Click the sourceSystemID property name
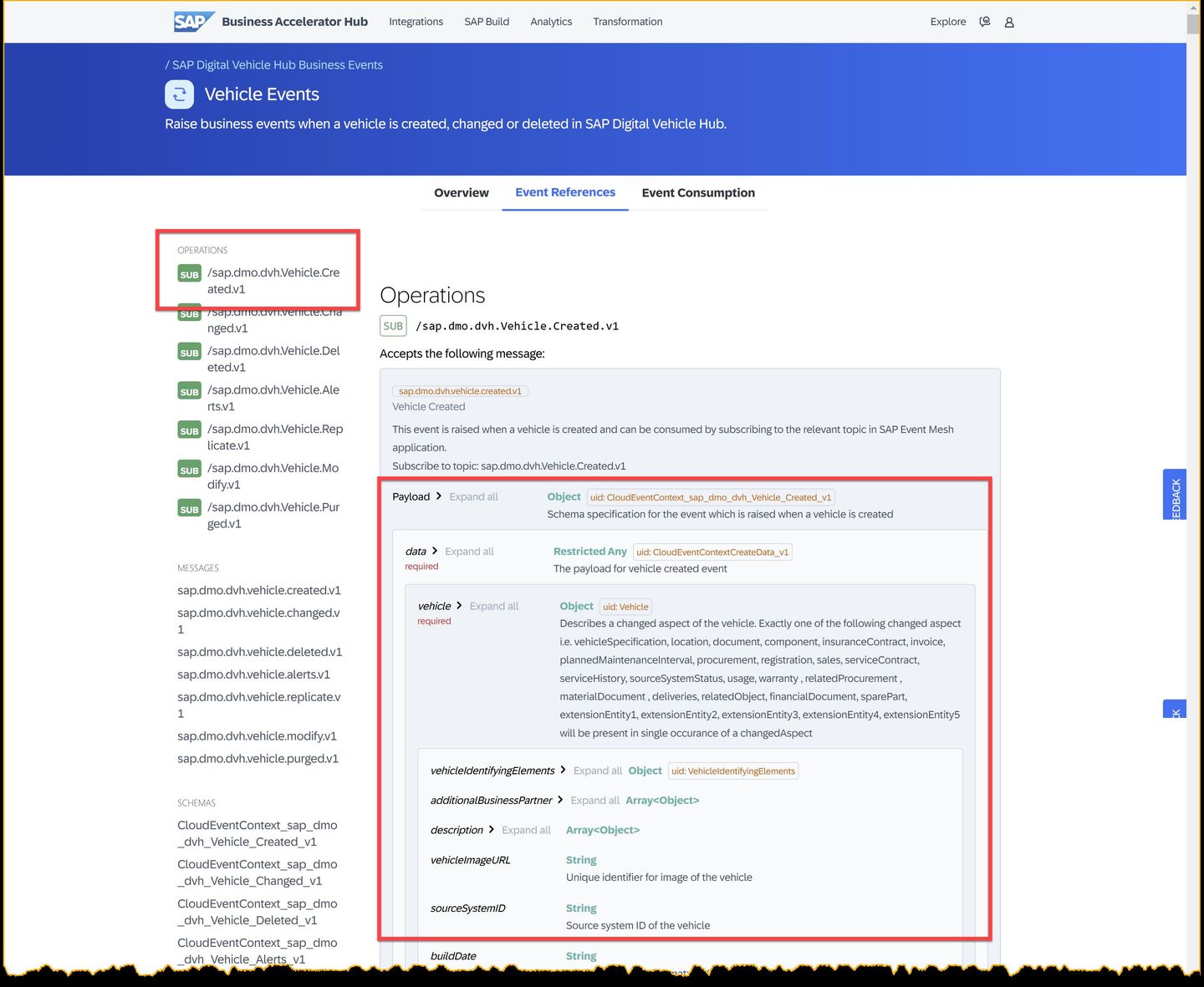The width and height of the screenshot is (1204, 987). pyautogui.click(x=467, y=908)
